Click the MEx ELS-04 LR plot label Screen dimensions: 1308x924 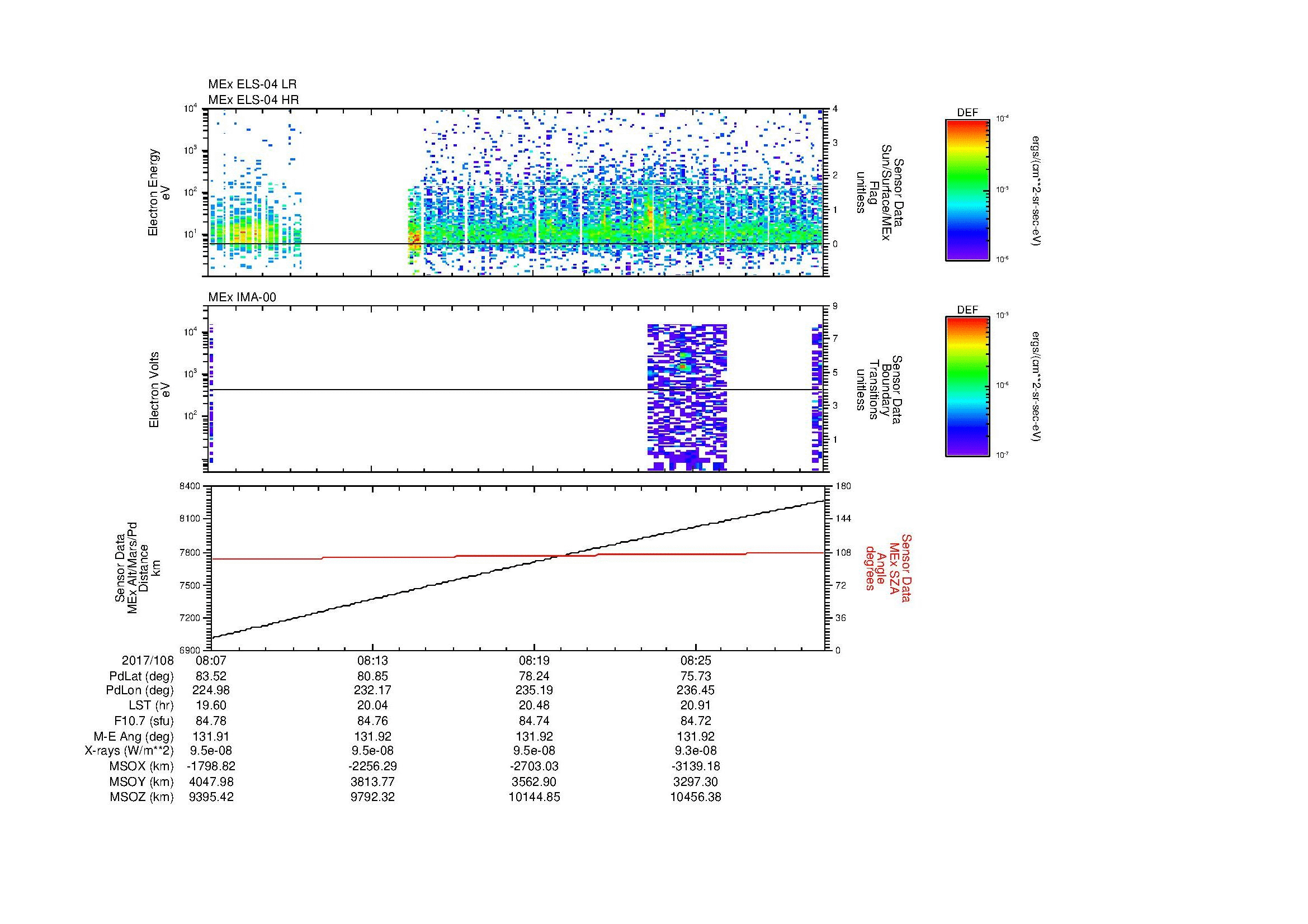(x=252, y=84)
